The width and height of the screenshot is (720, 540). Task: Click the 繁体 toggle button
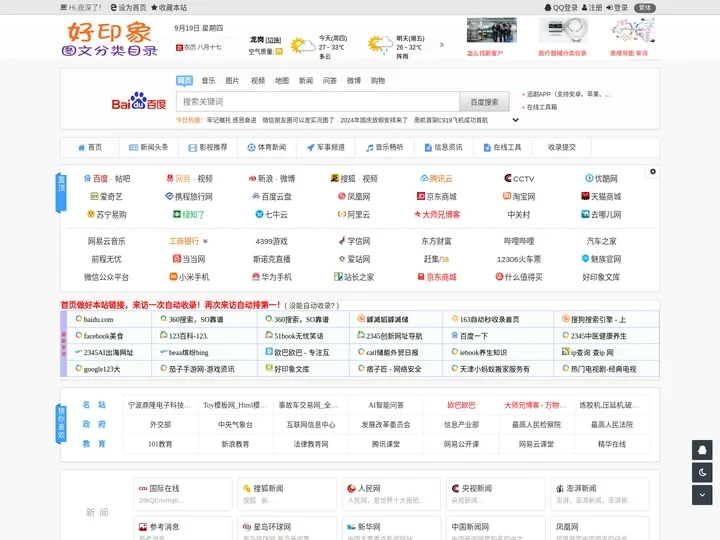[645, 7]
